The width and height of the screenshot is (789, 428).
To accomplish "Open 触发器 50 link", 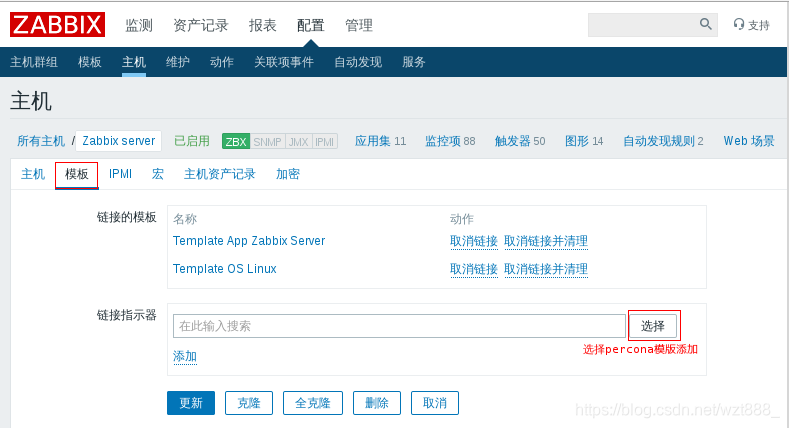I will [x=520, y=141].
